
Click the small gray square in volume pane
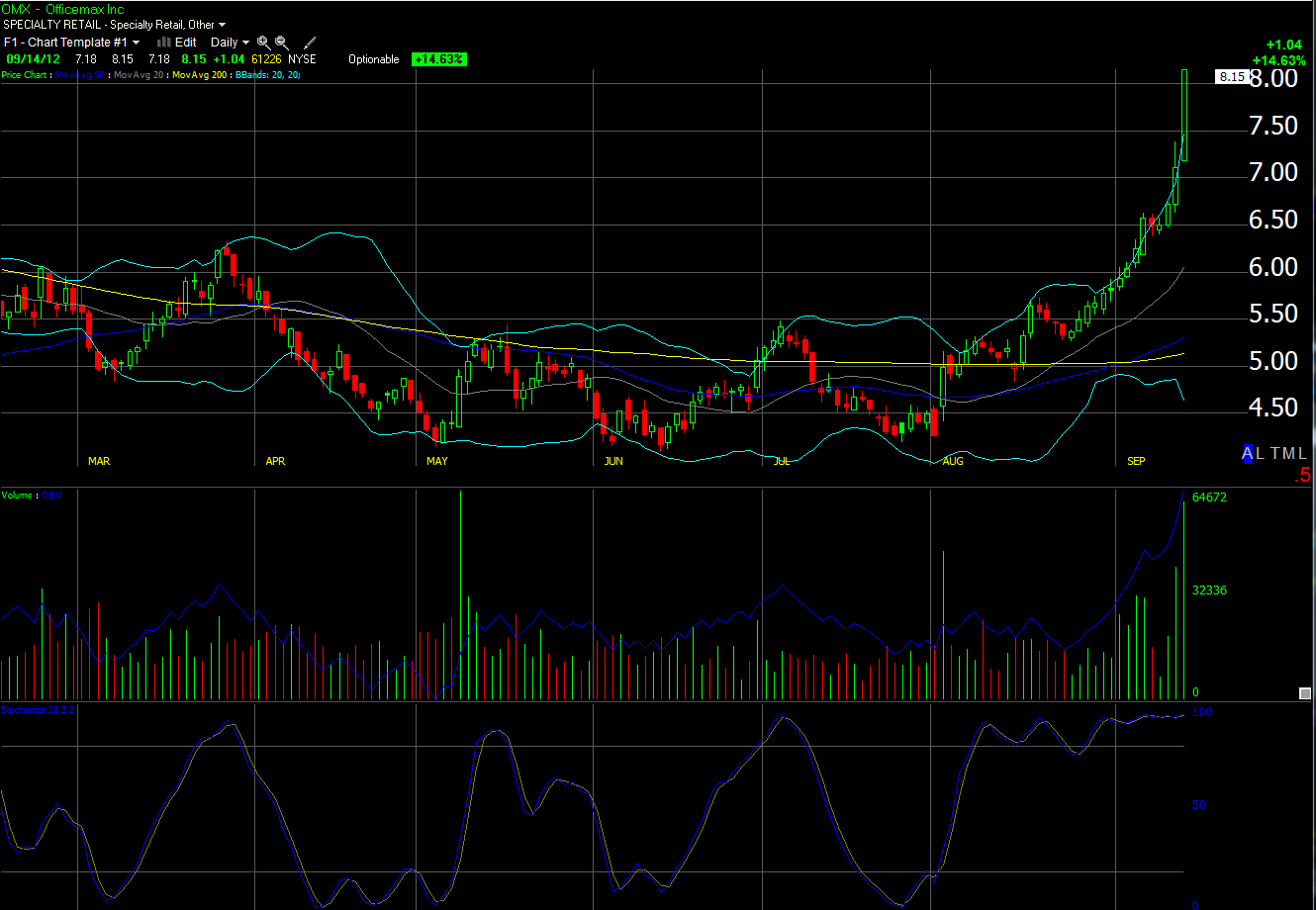(x=1305, y=693)
